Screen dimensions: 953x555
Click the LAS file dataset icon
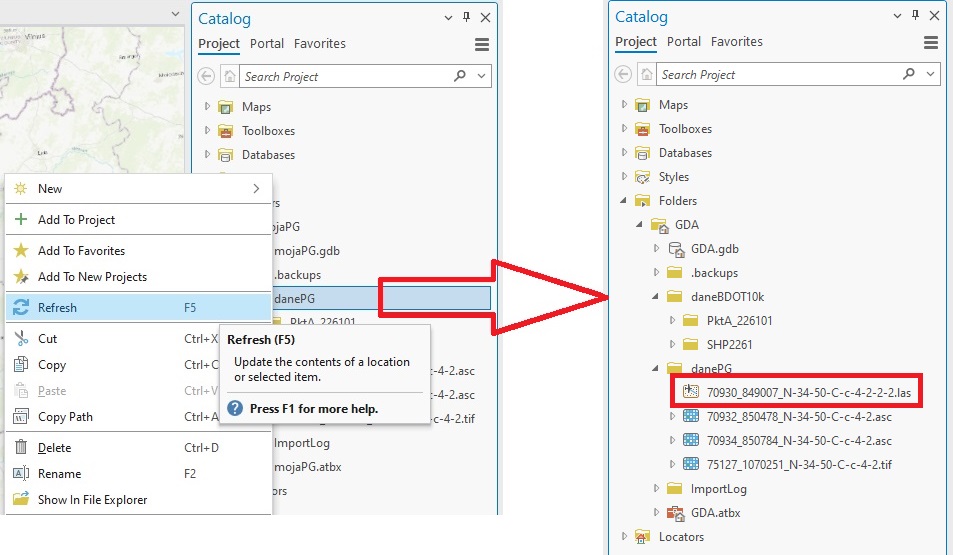point(690,393)
